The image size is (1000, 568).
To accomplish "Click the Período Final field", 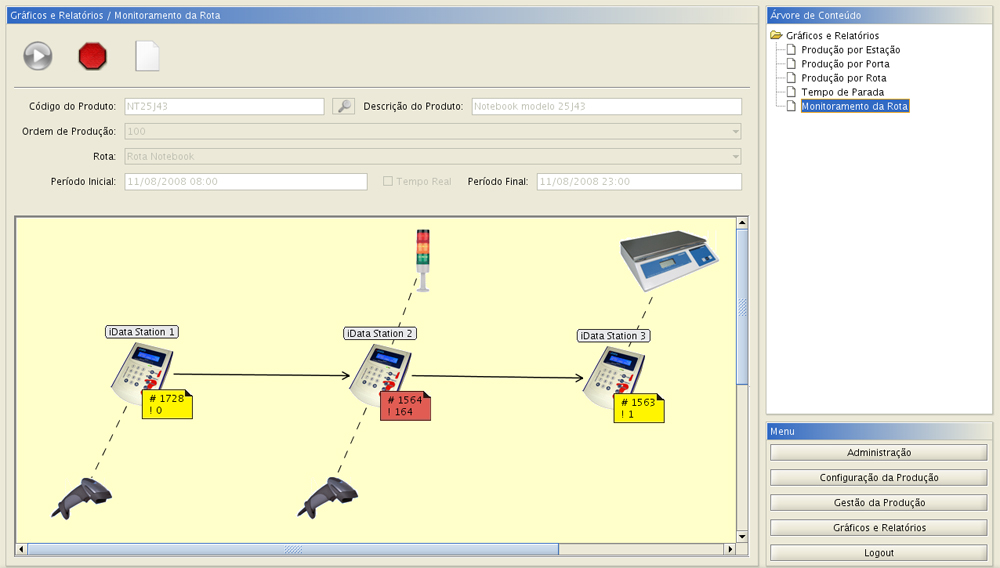I will point(639,182).
